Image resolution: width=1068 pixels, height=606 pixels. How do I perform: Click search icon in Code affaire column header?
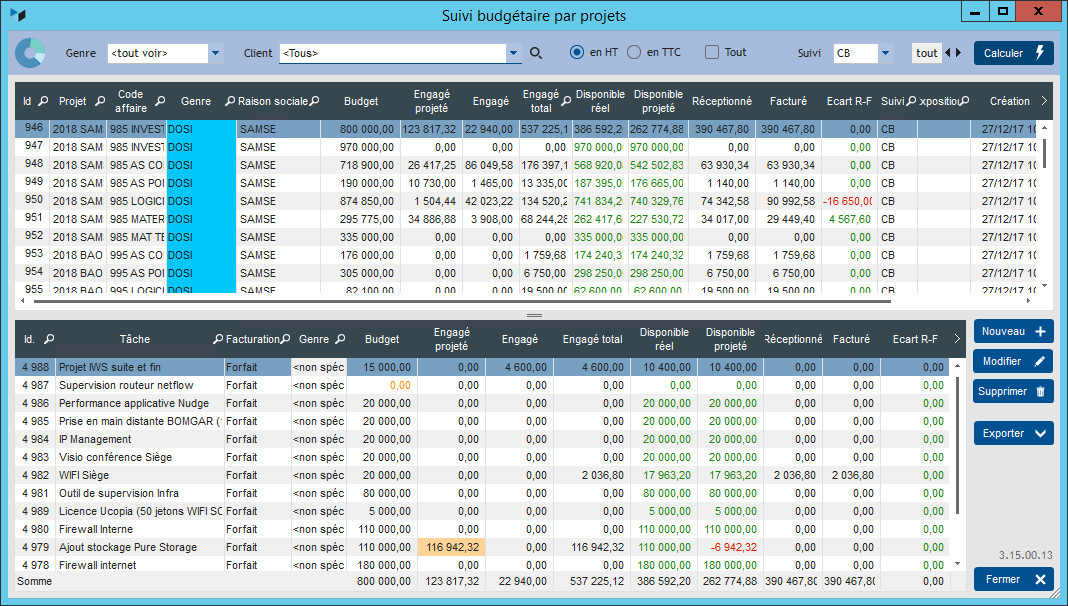coord(160,101)
